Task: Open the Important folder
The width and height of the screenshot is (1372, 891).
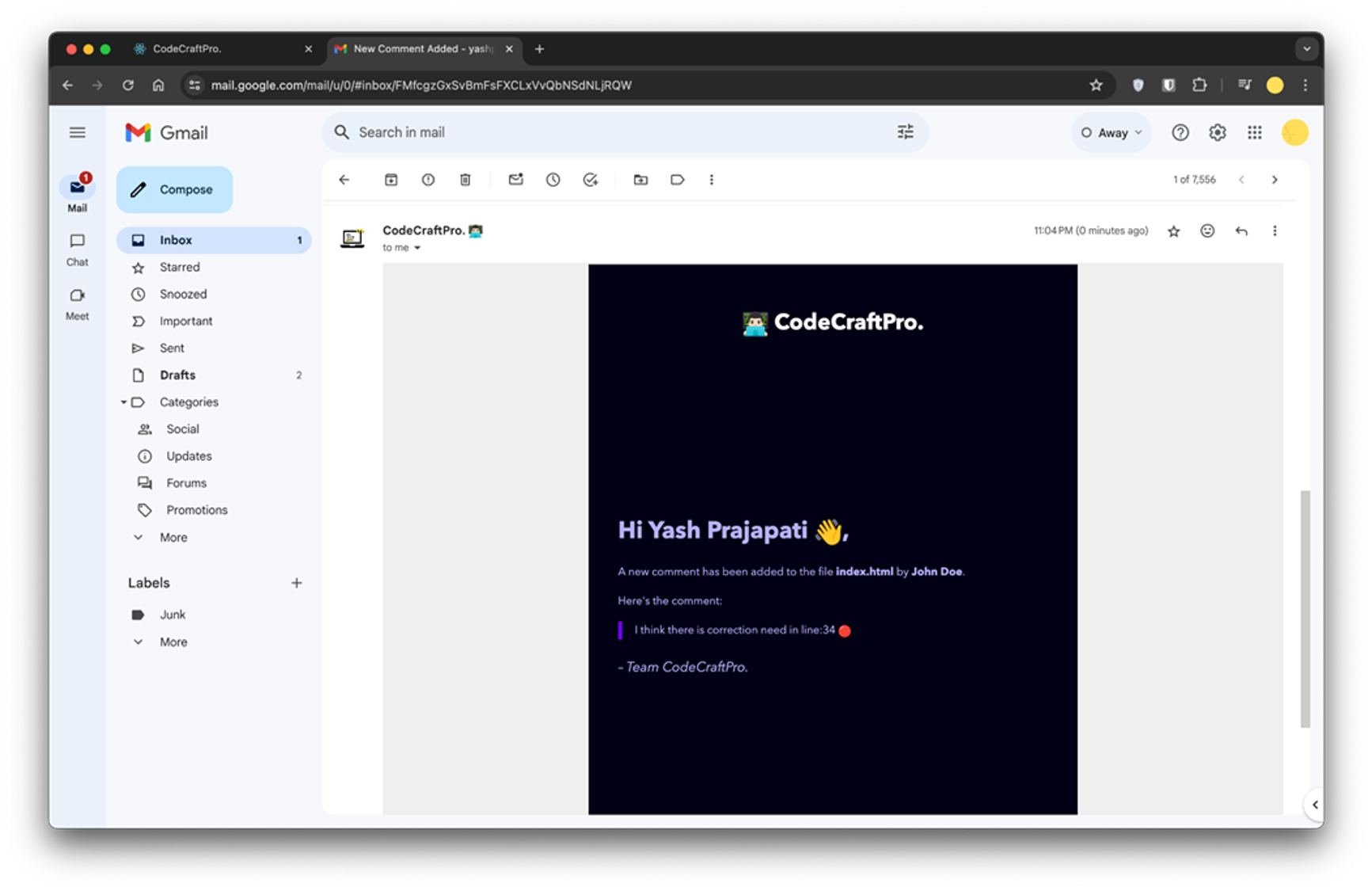Action: click(x=214, y=321)
